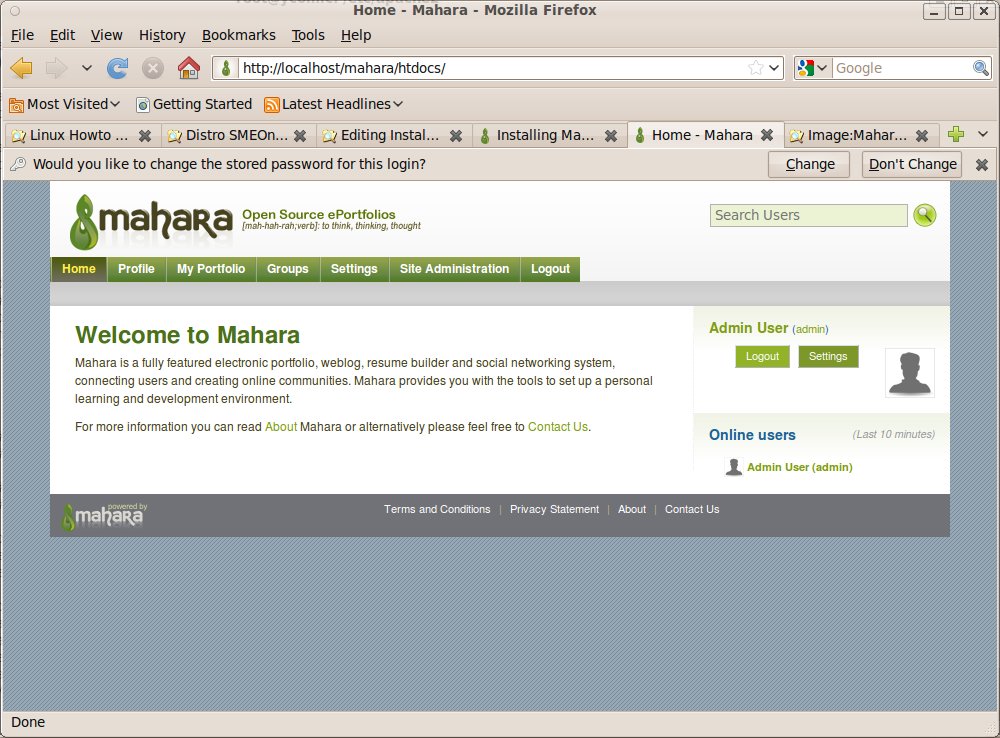The width and height of the screenshot is (1000, 738).
Task: Click the small avatar next to online Admin User
Action: 733,467
